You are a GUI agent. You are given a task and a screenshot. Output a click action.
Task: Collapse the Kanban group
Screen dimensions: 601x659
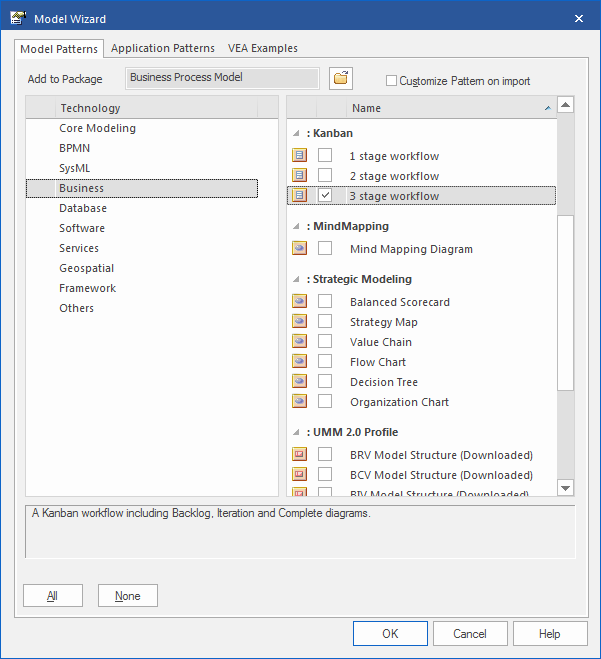(296, 133)
